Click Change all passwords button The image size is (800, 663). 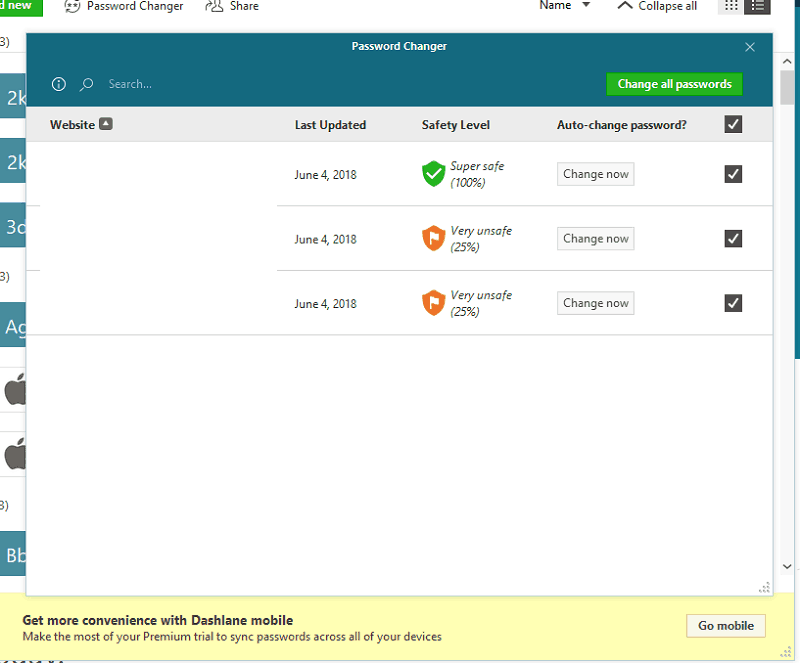coord(674,84)
